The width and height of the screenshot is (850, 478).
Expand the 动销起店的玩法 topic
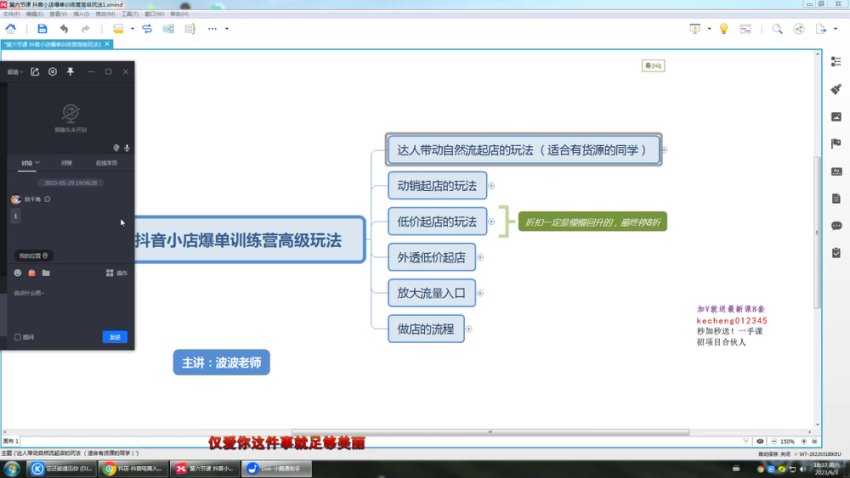click(x=491, y=185)
